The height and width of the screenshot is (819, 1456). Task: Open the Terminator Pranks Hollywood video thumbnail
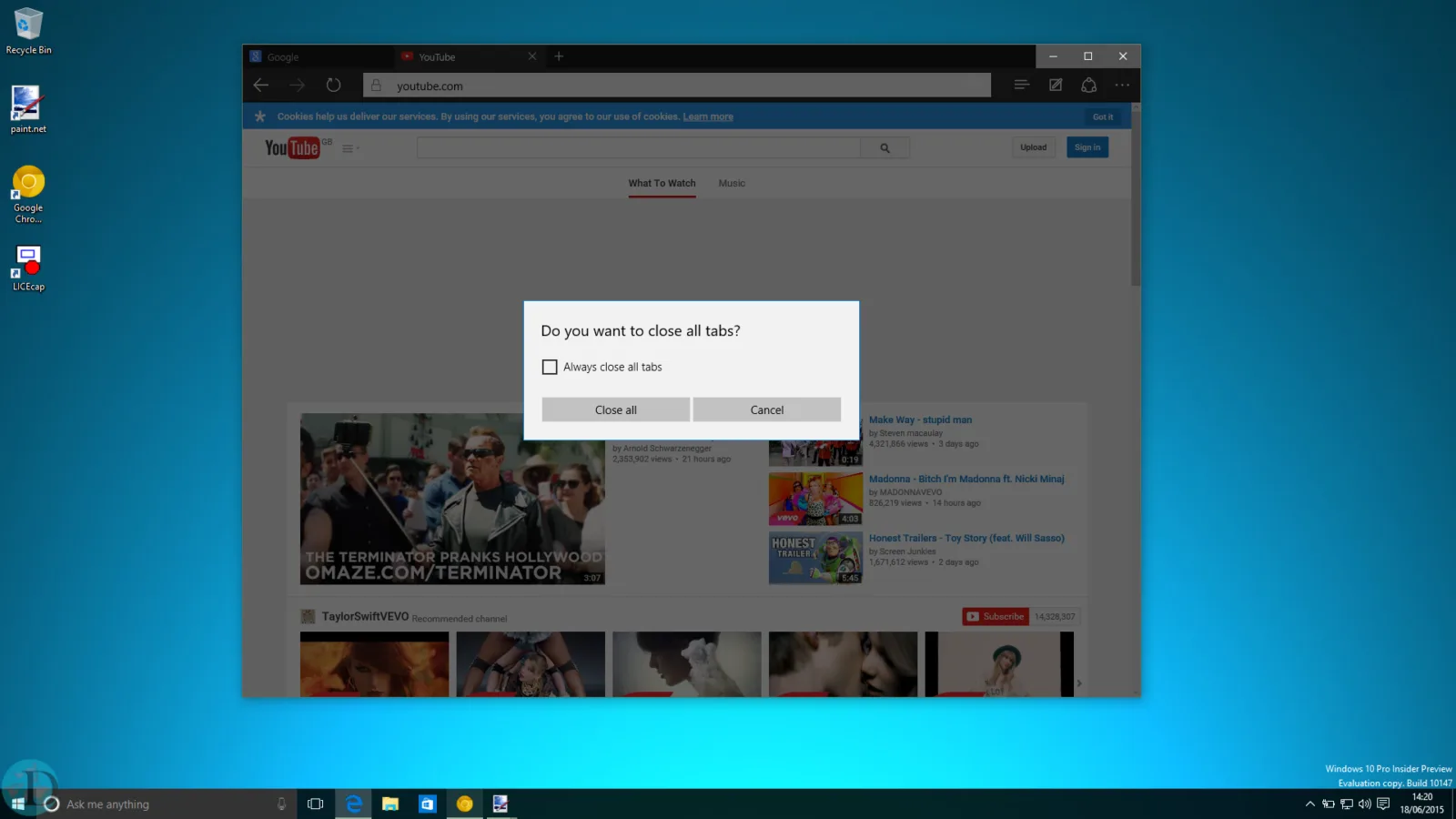pos(452,499)
